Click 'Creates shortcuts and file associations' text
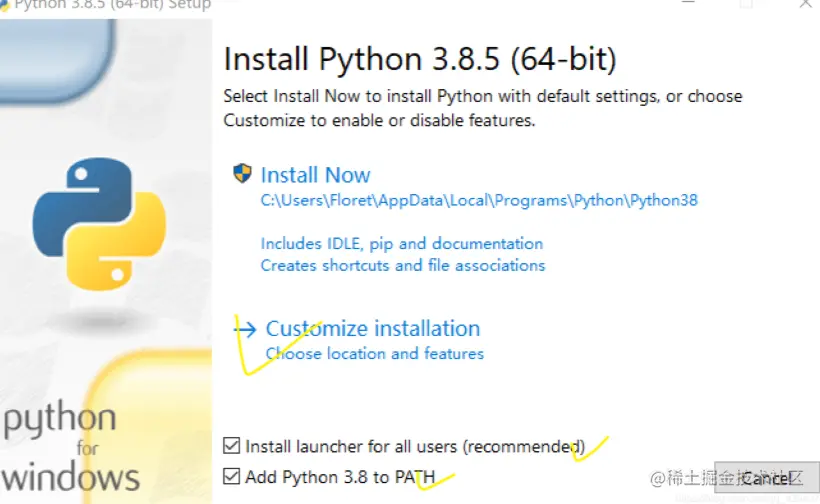Image resolution: width=820 pixels, height=504 pixels. point(403,266)
